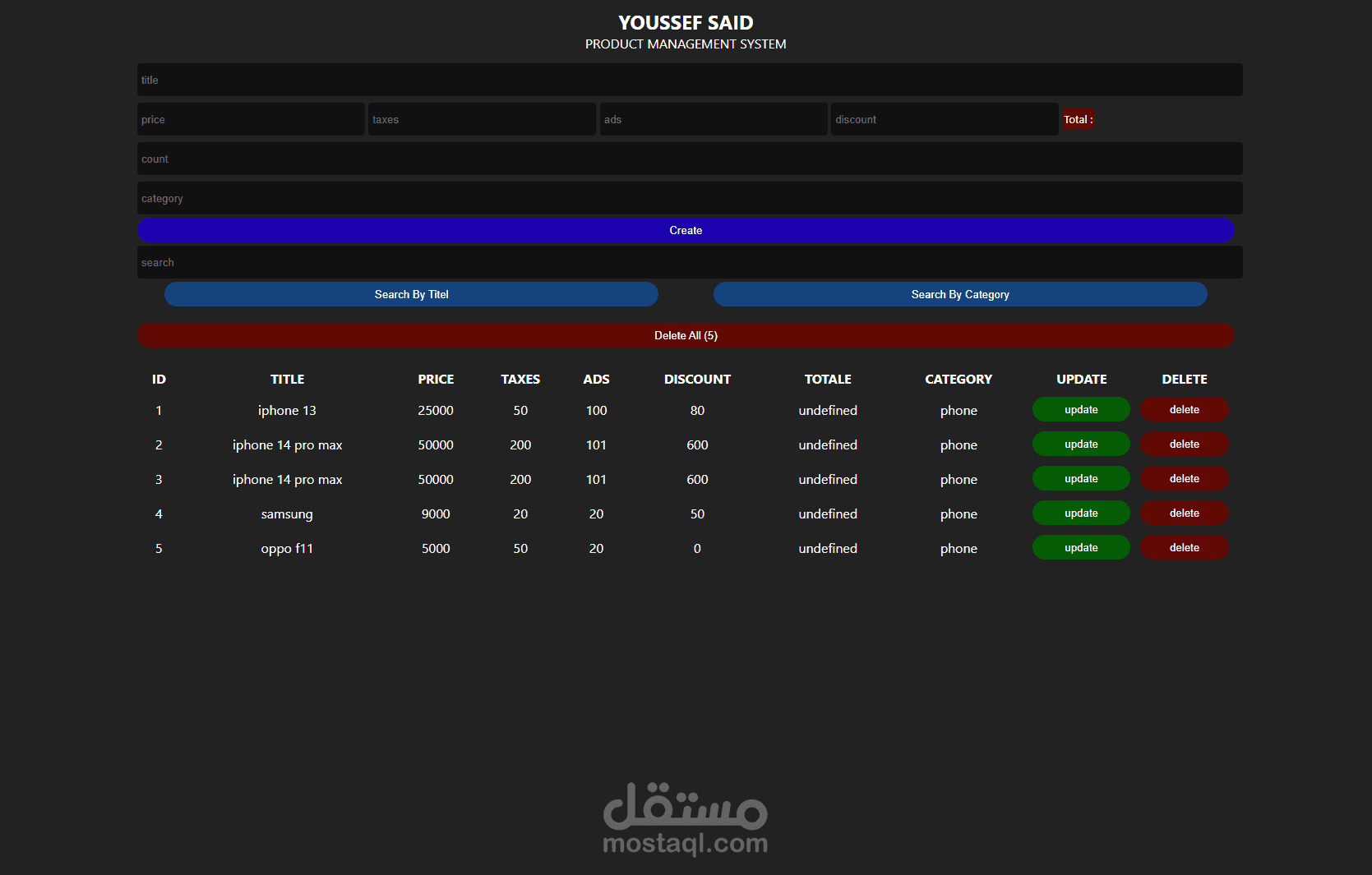Viewport: 1372px width, 875px height.
Task: Delete the oppo f11 product
Action: coord(1184,547)
